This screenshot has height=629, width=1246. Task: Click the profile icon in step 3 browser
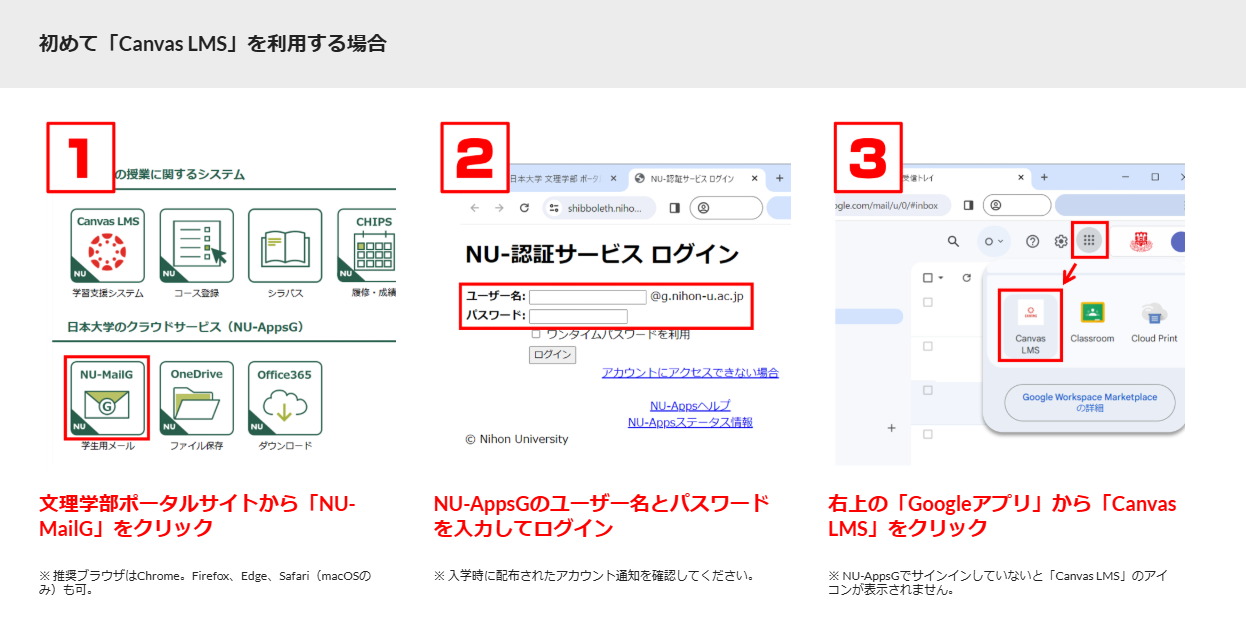(995, 205)
